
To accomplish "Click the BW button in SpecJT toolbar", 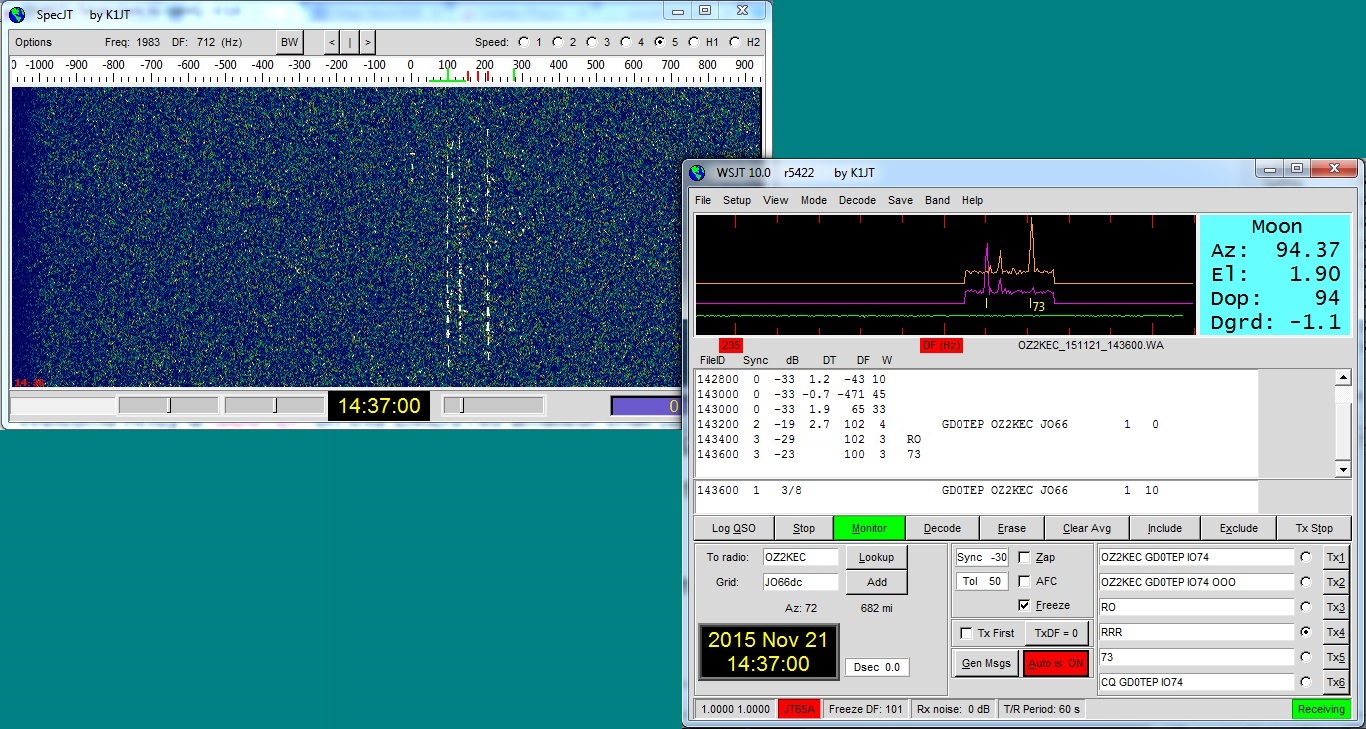I will coord(289,42).
